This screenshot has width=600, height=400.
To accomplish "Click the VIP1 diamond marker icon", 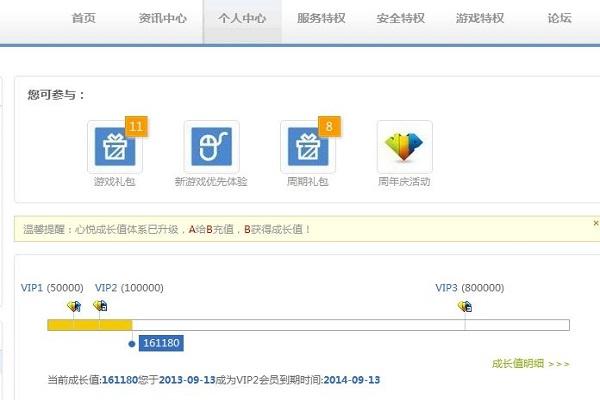I will click(74, 306).
